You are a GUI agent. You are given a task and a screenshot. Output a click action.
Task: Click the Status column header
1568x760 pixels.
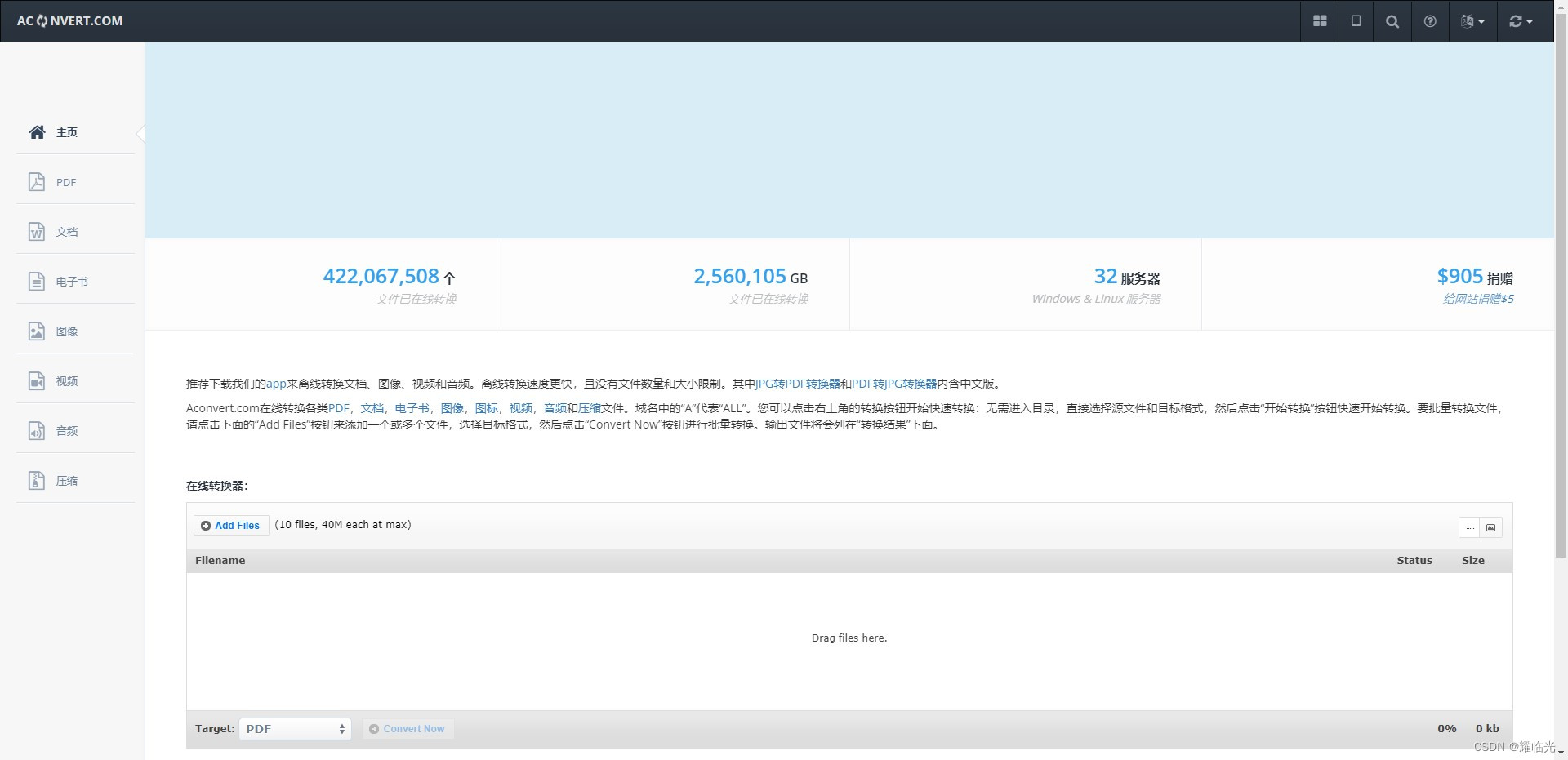point(1414,561)
